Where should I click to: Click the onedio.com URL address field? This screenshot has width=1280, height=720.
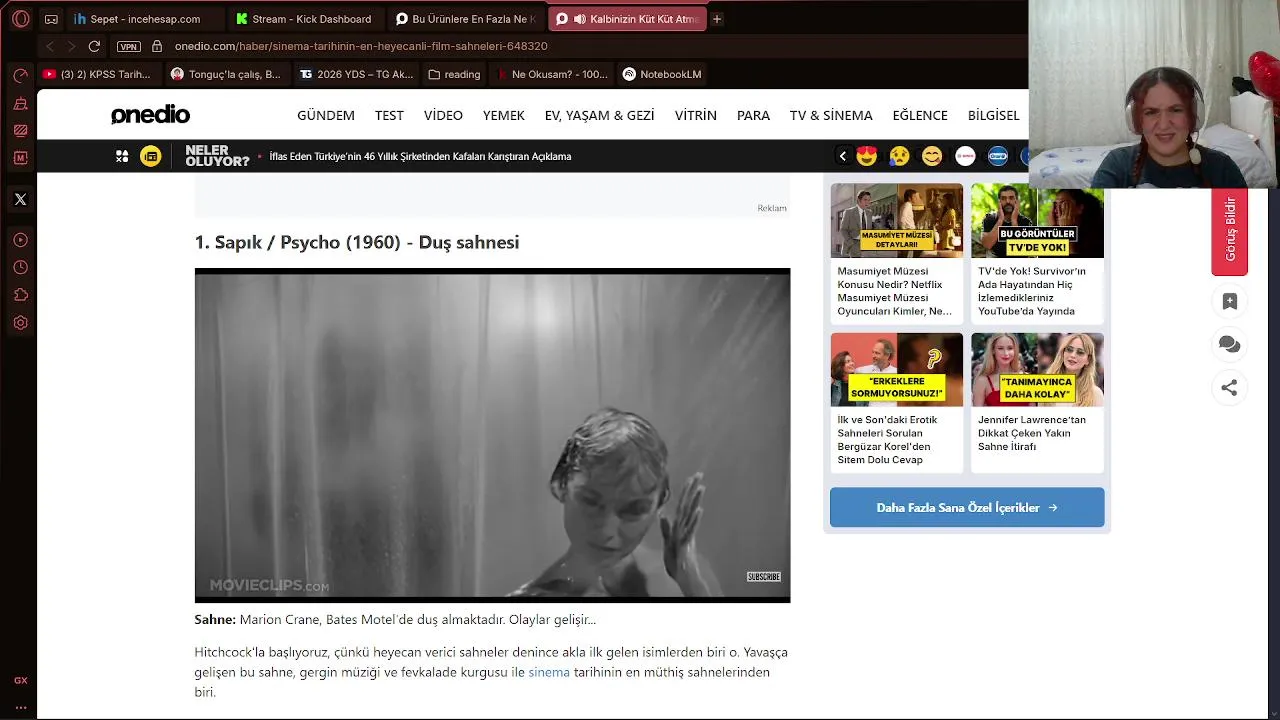click(x=361, y=46)
